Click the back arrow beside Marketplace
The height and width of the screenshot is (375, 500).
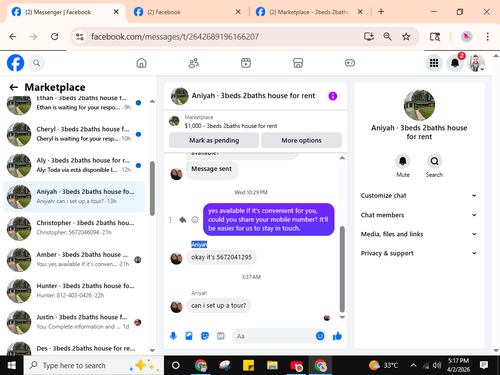pos(13,87)
